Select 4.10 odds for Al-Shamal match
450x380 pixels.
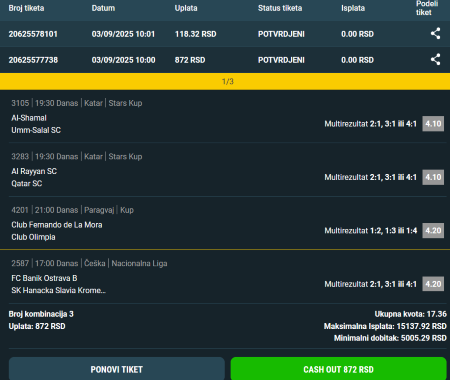tap(433, 124)
